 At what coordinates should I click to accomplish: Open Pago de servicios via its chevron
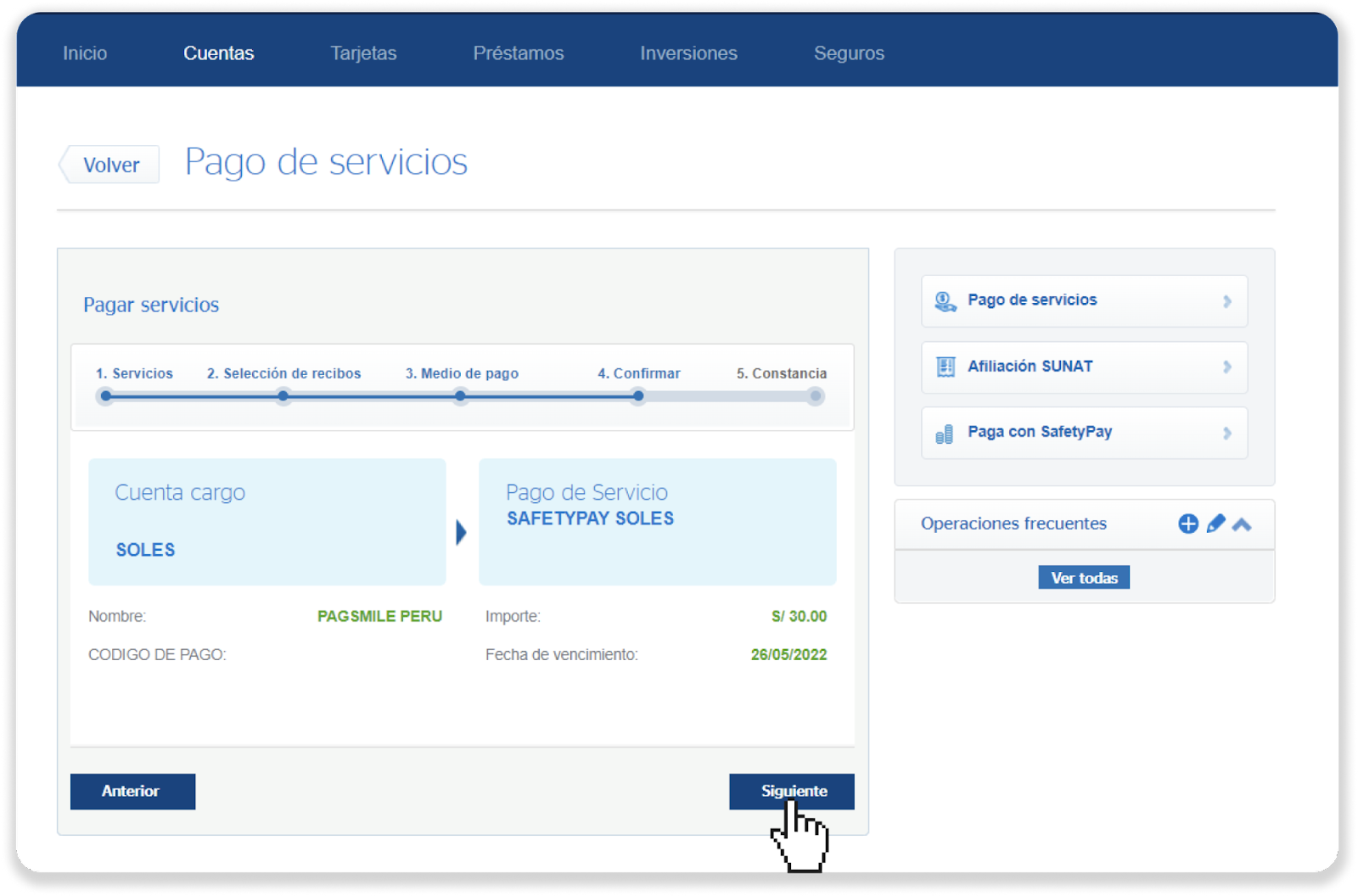1227,301
